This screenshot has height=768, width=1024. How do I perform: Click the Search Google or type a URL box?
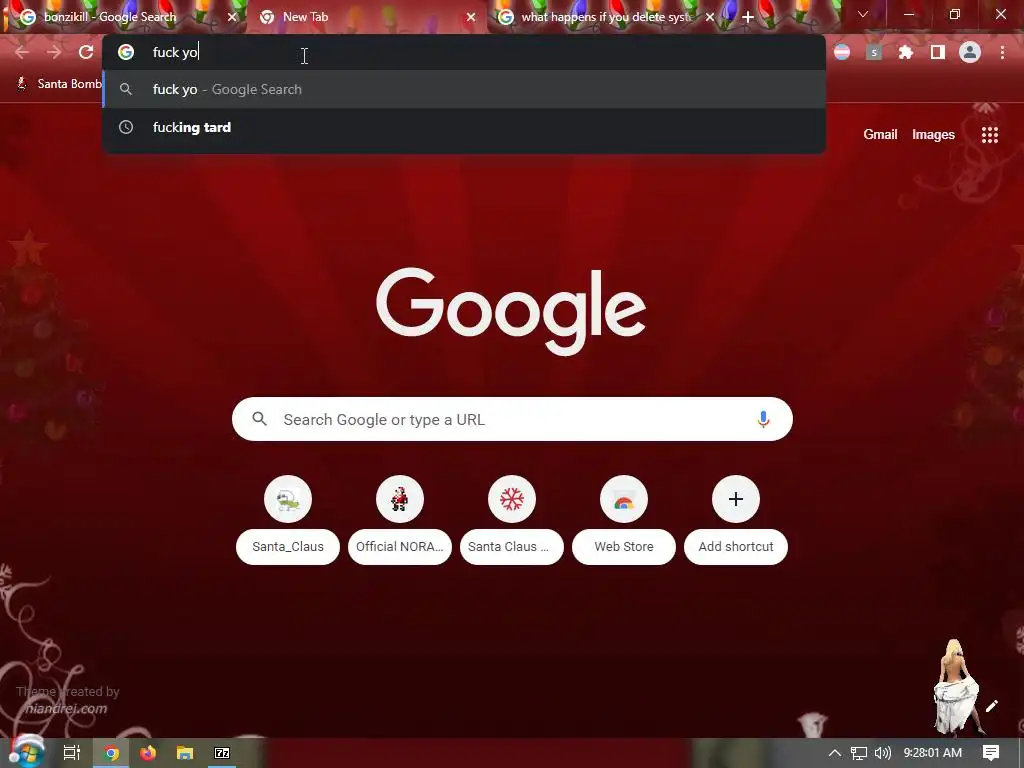[x=512, y=419]
